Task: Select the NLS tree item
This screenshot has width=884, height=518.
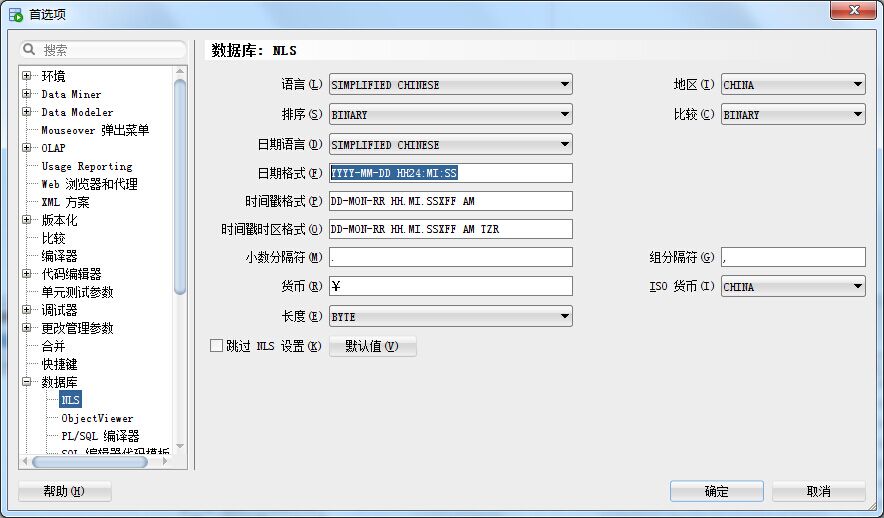Action: 70,400
